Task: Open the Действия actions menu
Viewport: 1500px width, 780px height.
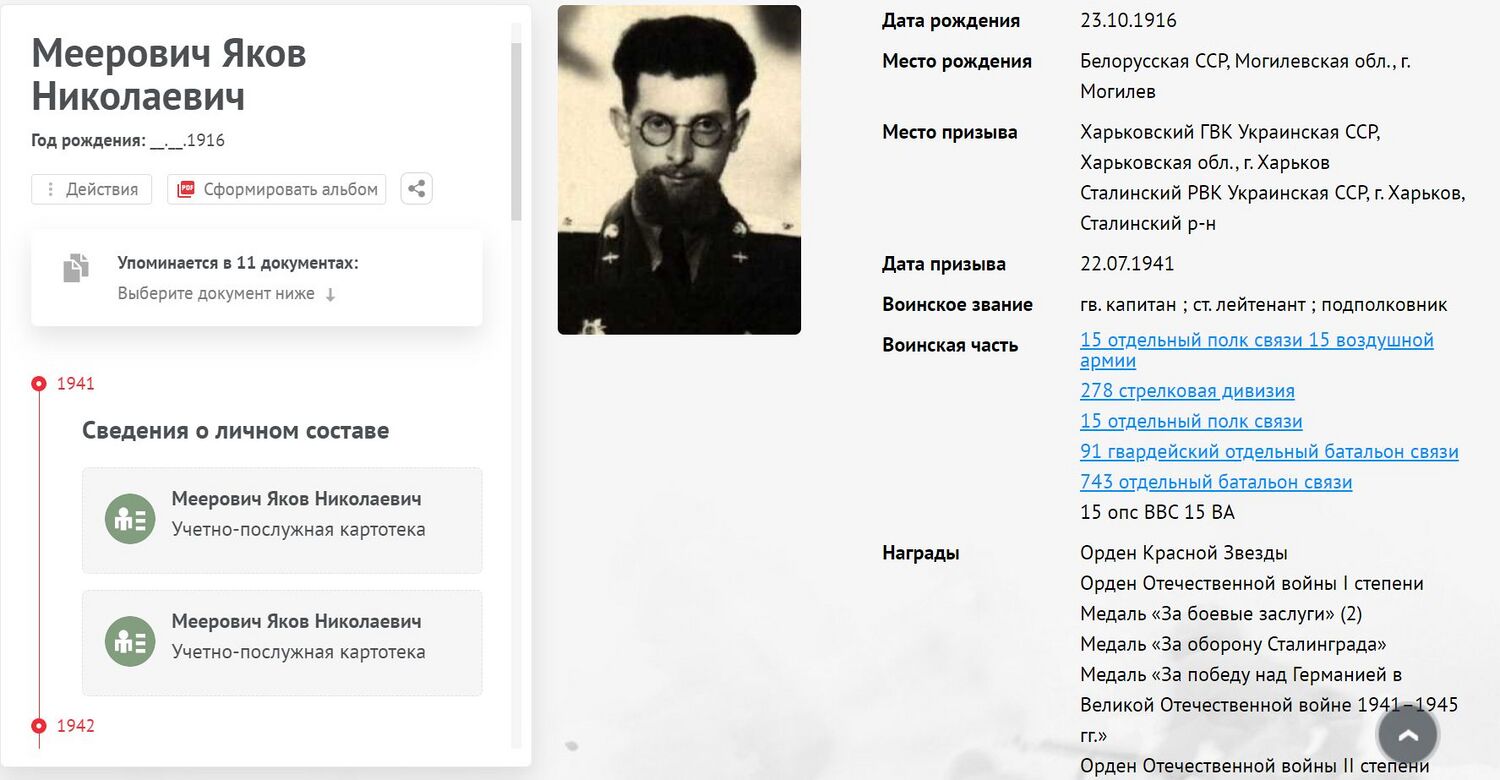Action: click(92, 190)
